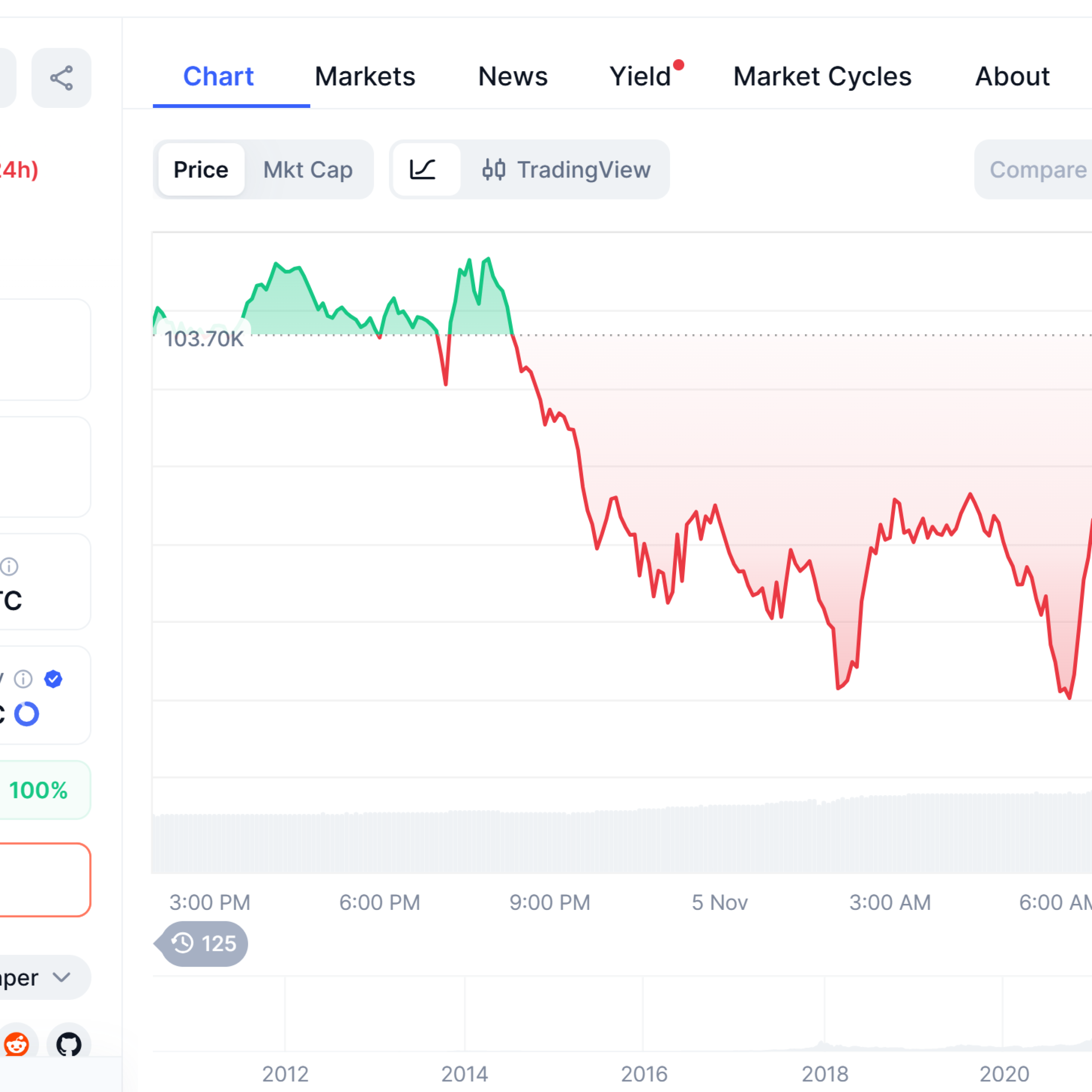
Task: Click the blue circular supply ring icon
Action: 26,714
